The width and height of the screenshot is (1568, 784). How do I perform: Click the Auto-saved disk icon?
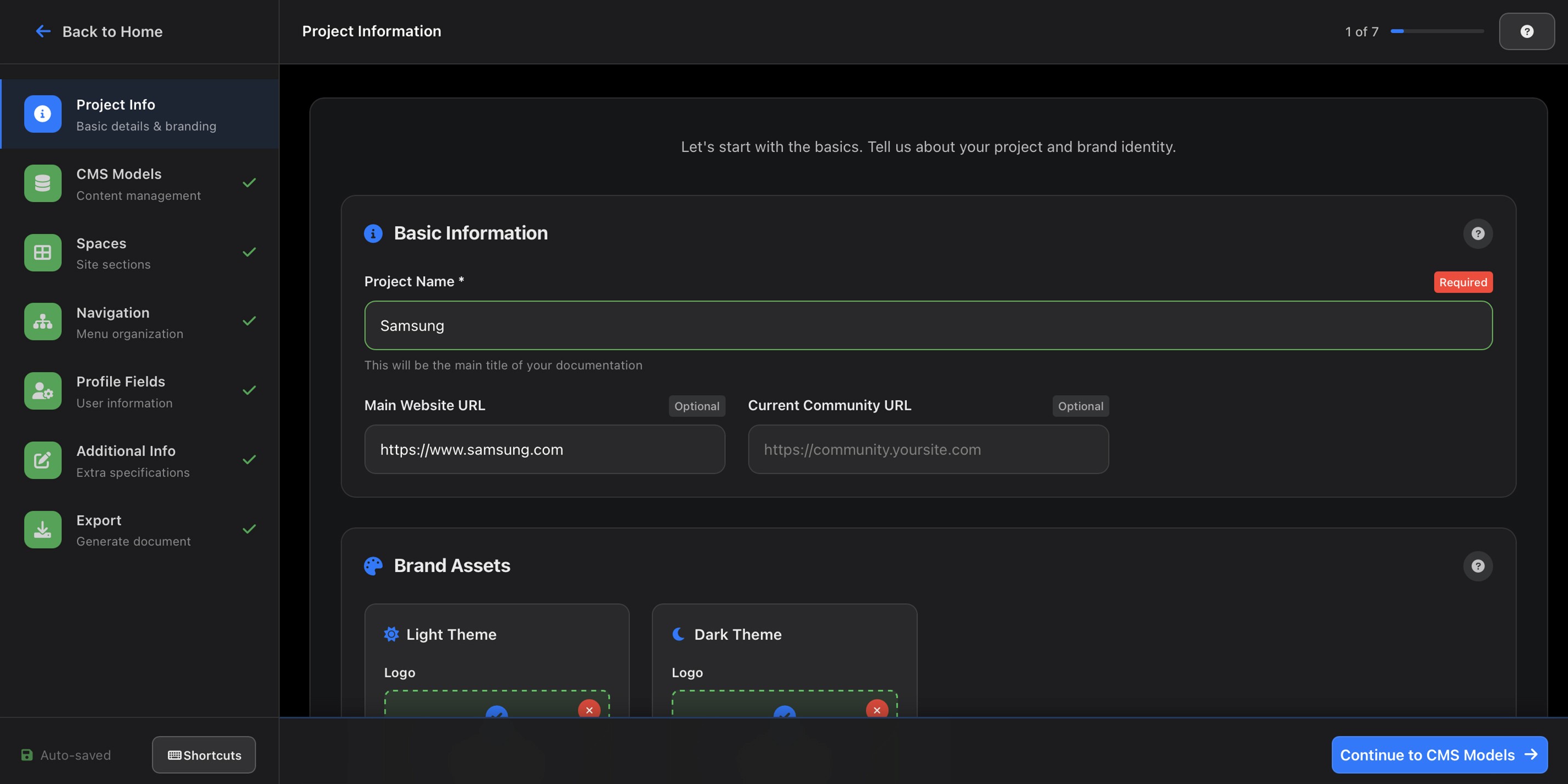(x=27, y=755)
